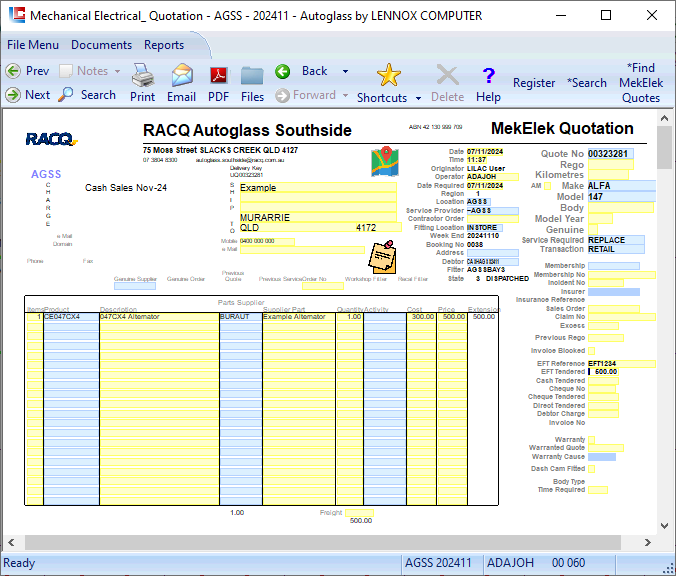Click the grey Forward arrow icon

tap(282, 95)
